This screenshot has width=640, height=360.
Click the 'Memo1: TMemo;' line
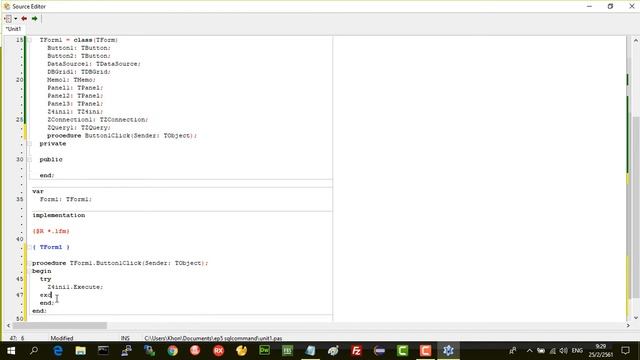(71, 80)
